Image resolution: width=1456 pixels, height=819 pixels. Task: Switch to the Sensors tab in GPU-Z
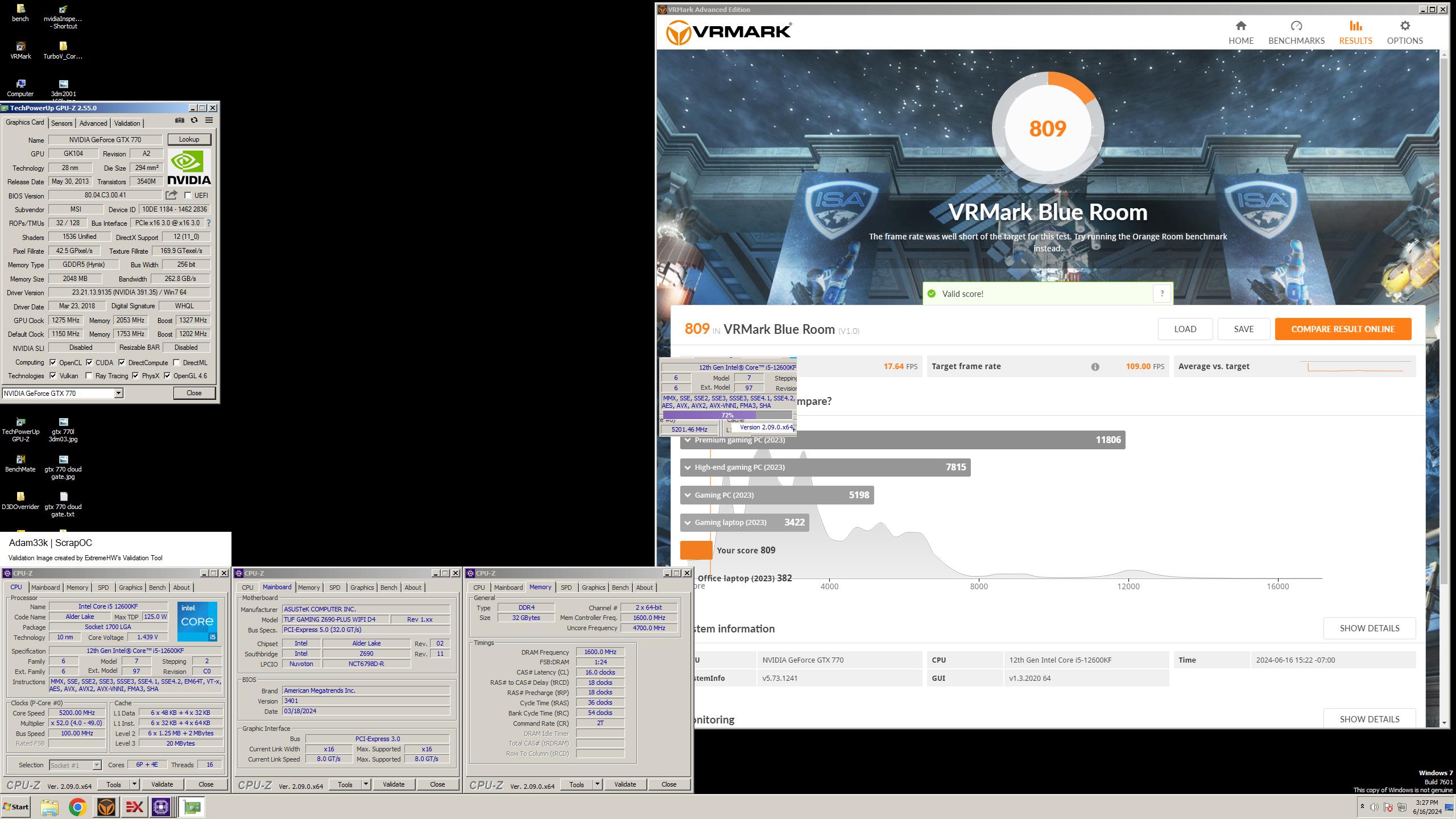[61, 123]
